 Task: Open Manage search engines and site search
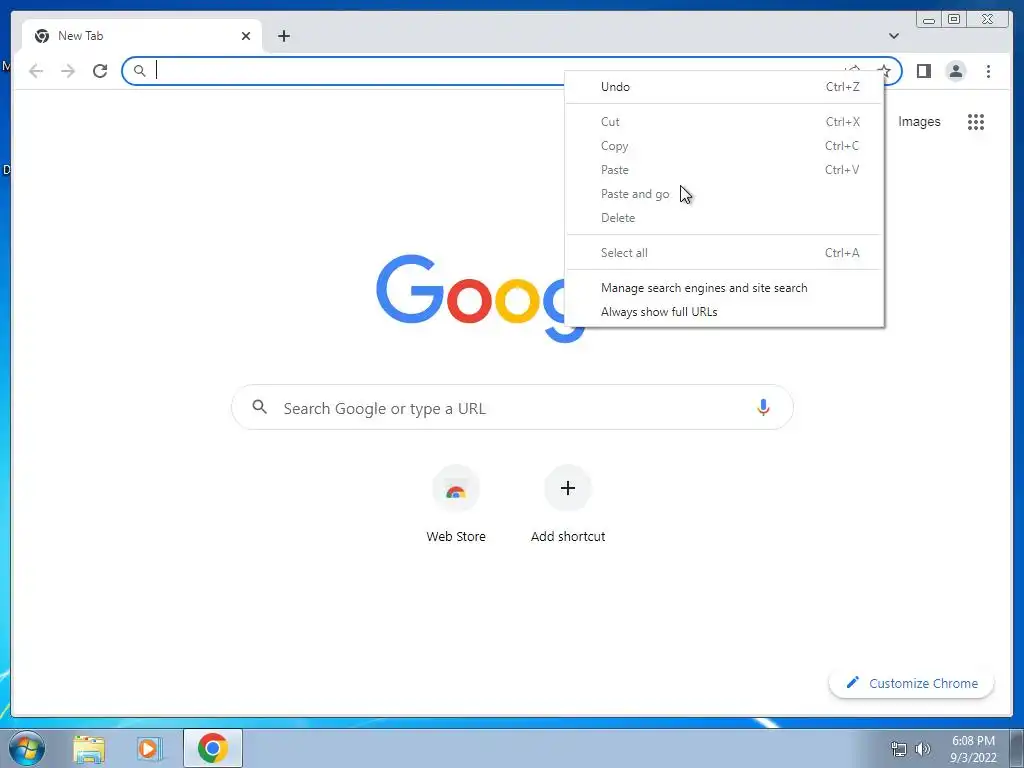click(x=724, y=288)
